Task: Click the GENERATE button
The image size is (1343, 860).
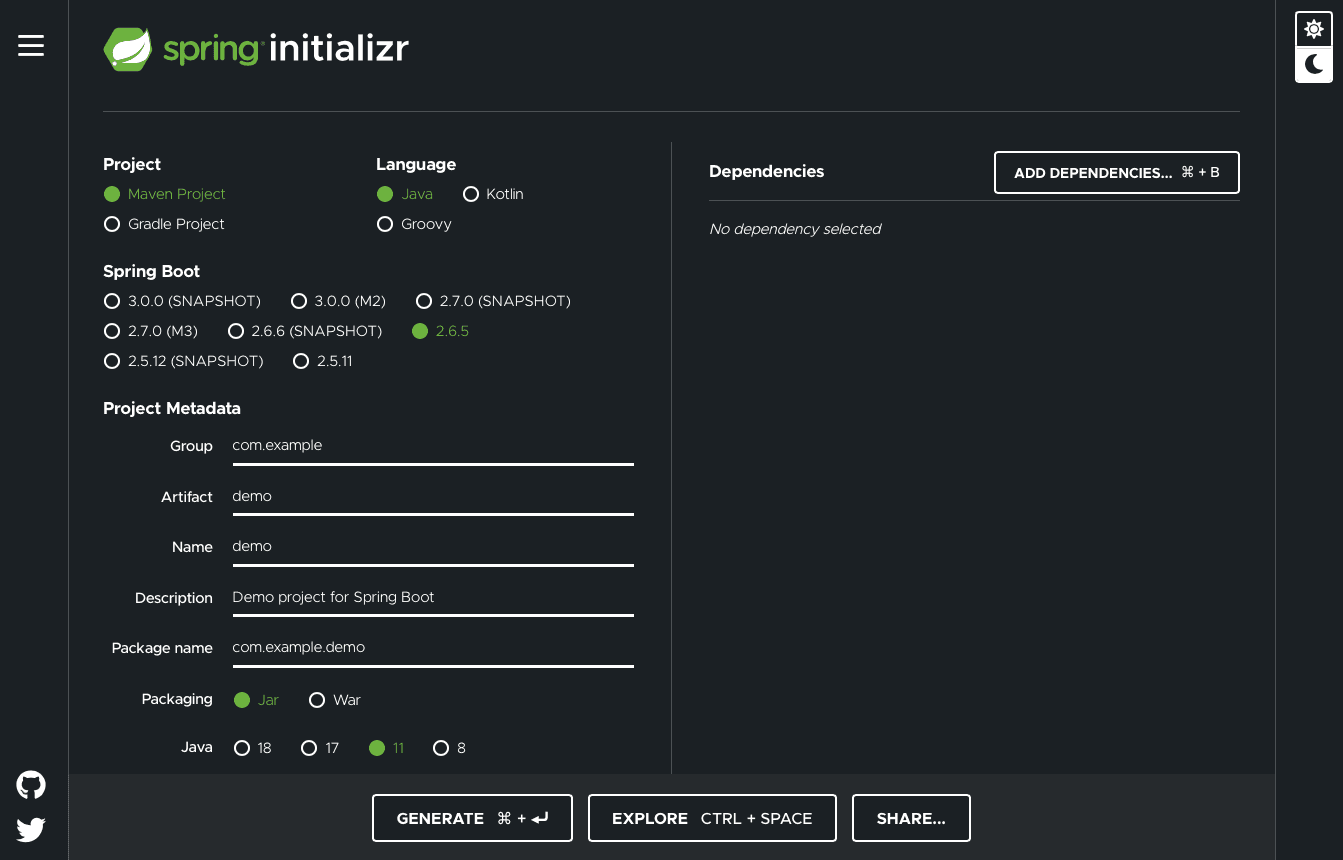Action: [472, 818]
